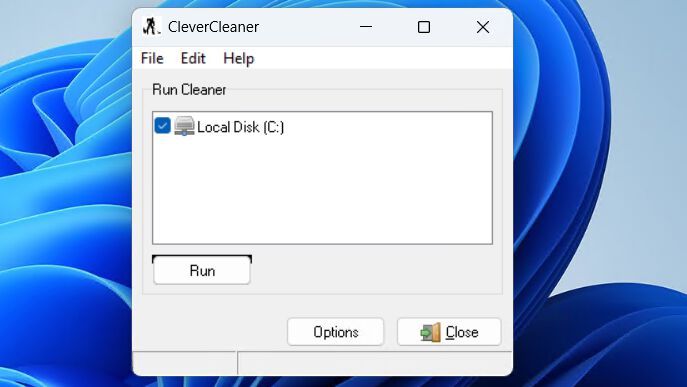Uncheck the Local Disk (C:) checkbox
Viewport: 687px width, 387px height.
click(162, 126)
